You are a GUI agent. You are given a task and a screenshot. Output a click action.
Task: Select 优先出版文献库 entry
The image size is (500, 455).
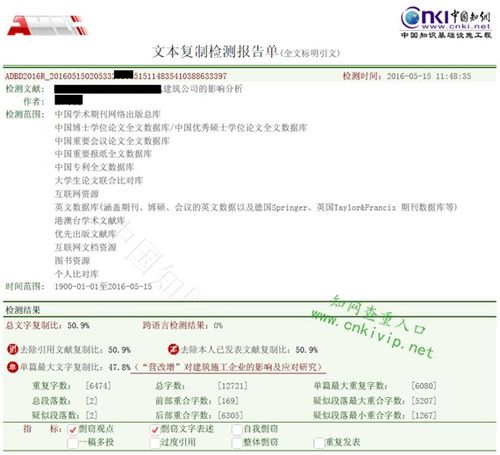85,234
